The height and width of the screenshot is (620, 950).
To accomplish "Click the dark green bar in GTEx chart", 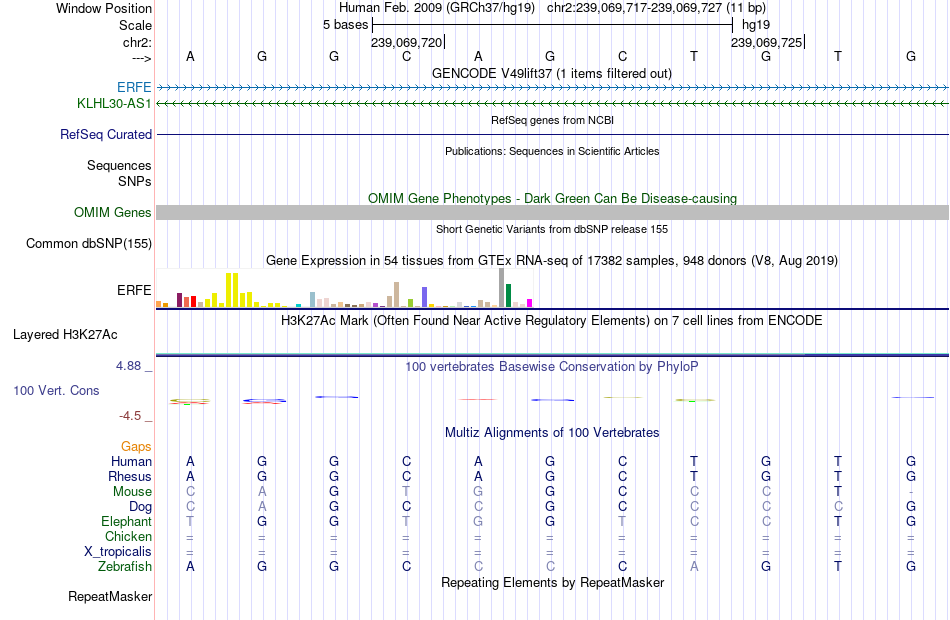I will coord(508,296).
